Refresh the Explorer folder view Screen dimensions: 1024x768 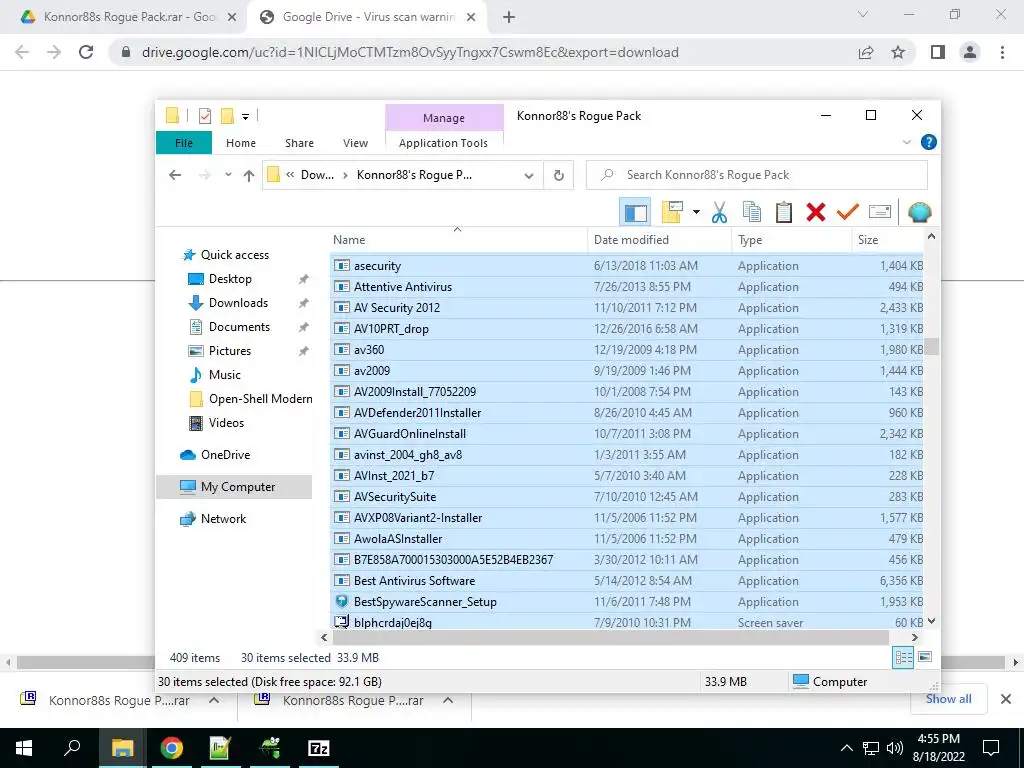click(558, 175)
